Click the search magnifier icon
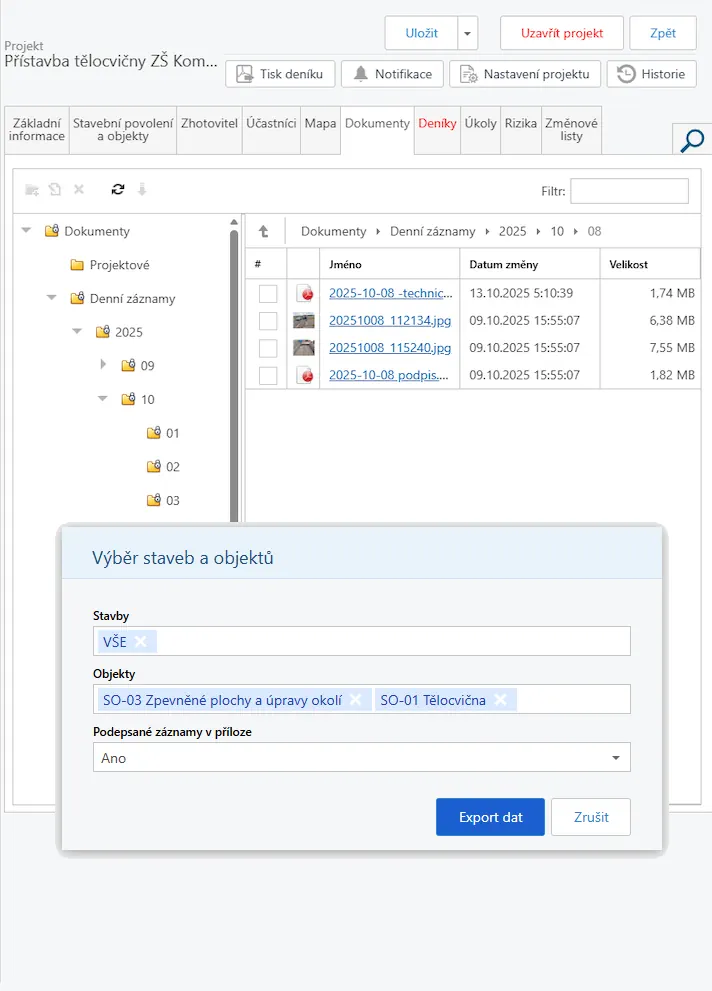Viewport: 712px width, 991px height. [692, 141]
